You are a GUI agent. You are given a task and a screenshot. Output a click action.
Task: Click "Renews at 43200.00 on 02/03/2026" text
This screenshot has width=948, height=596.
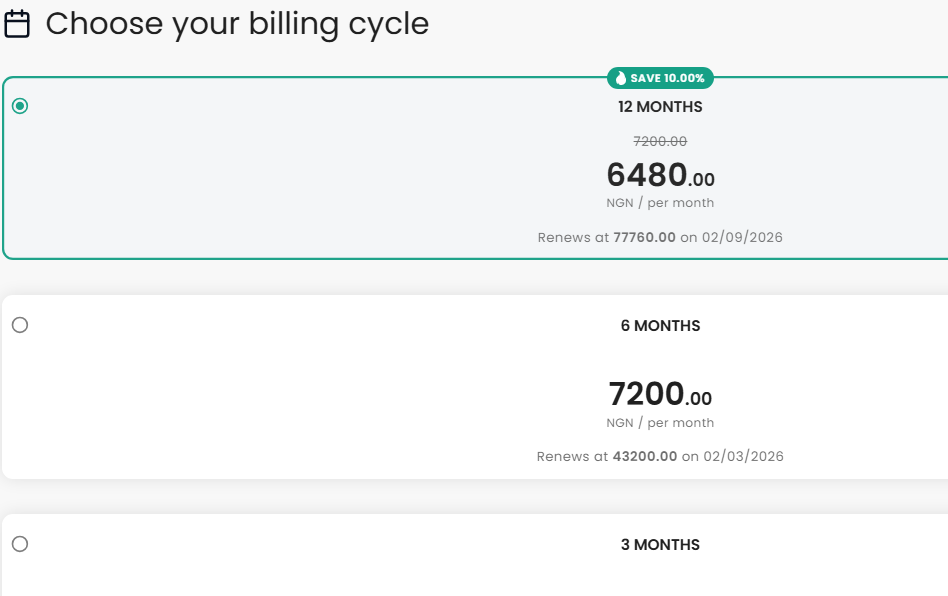pyautogui.click(x=660, y=456)
